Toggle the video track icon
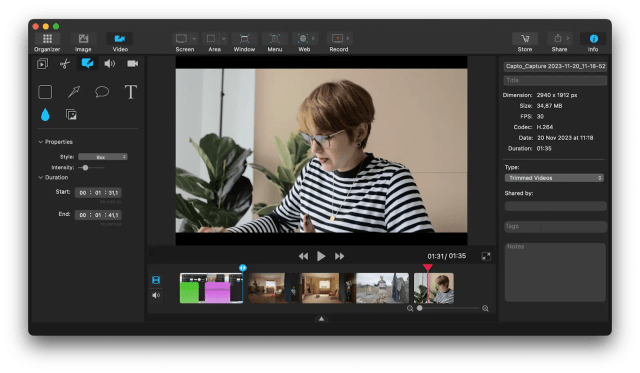 pos(156,280)
